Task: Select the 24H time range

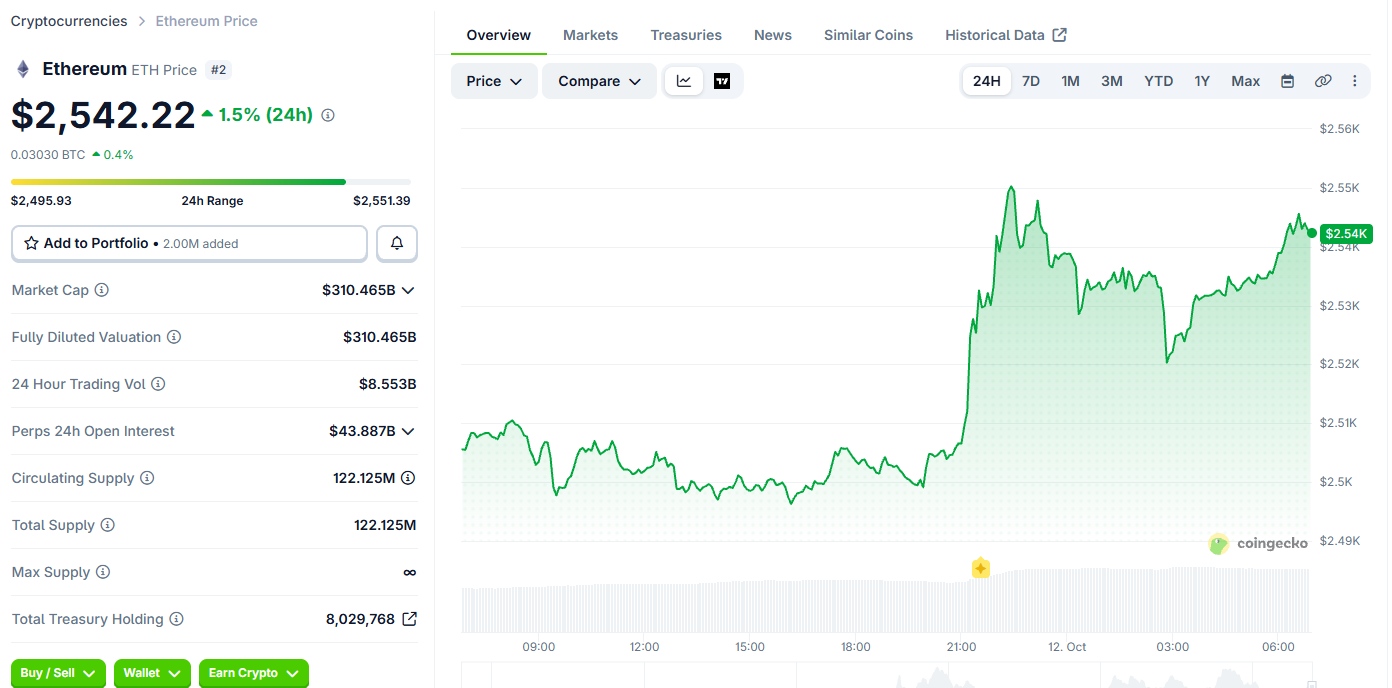Action: pos(987,81)
